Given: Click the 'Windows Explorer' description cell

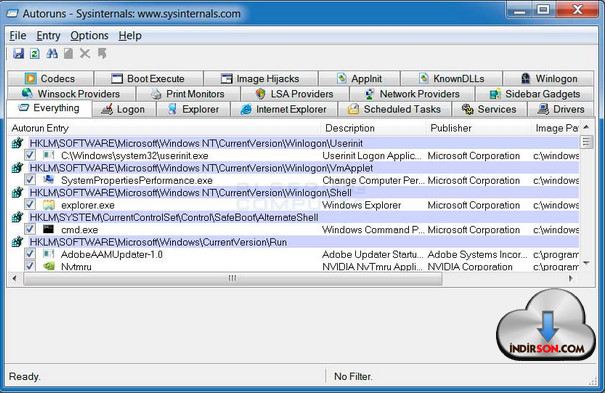Looking at the screenshot, I should pos(362,205).
